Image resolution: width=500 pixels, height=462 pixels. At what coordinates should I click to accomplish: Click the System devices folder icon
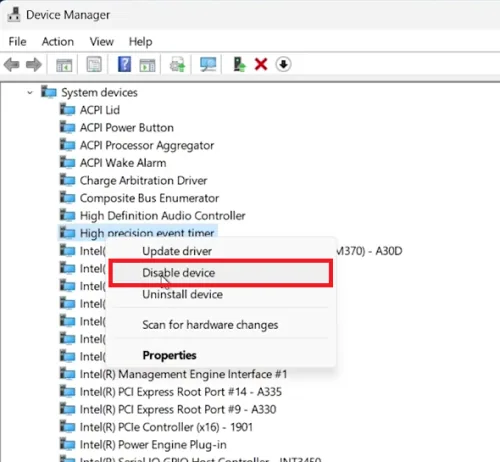click(x=49, y=92)
